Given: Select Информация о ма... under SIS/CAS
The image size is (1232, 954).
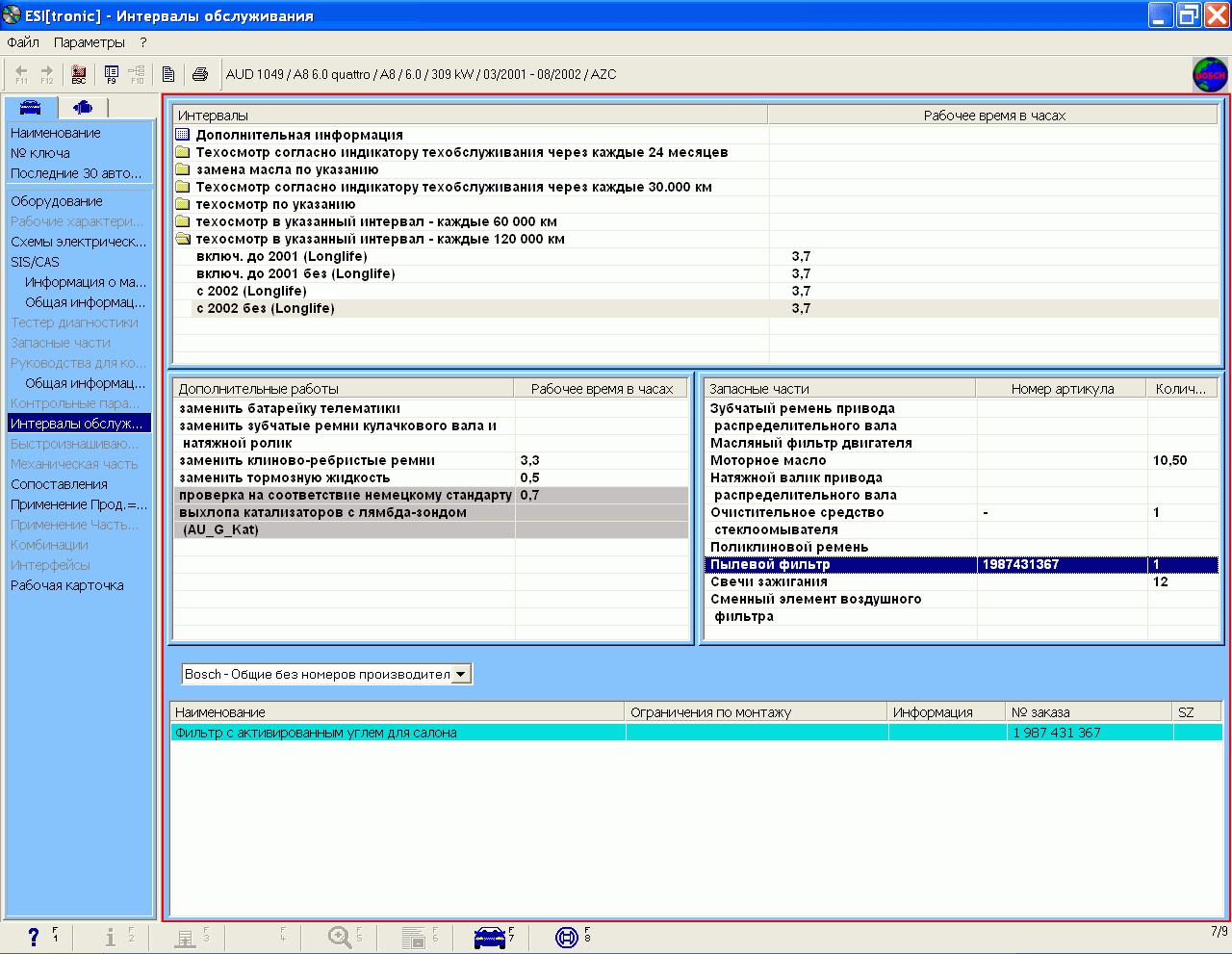Looking at the screenshot, I should pyautogui.click(x=86, y=282).
